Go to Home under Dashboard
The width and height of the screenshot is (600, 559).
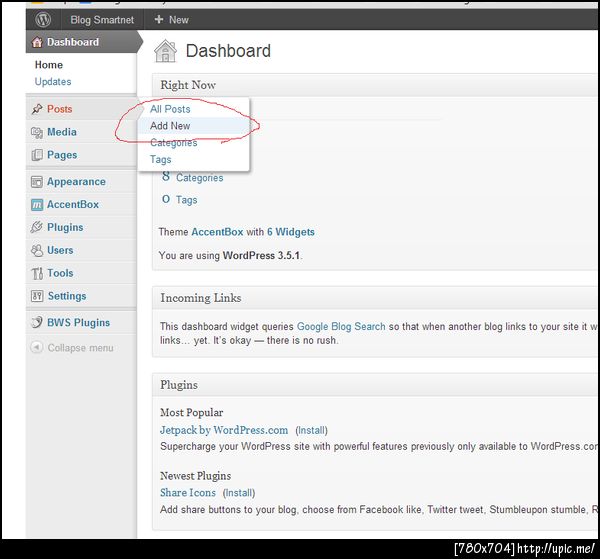[x=49, y=65]
